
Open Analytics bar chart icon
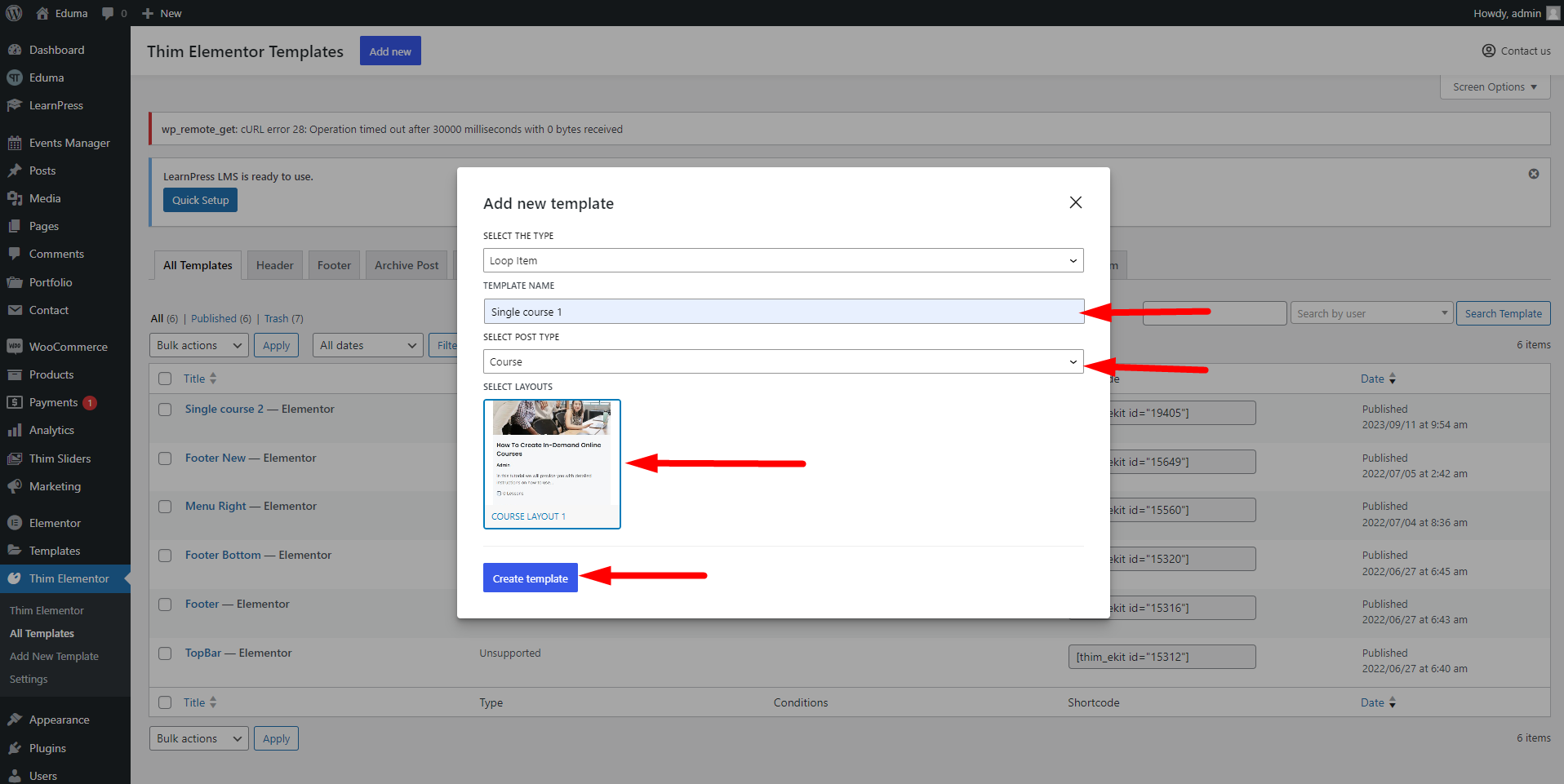pos(15,430)
